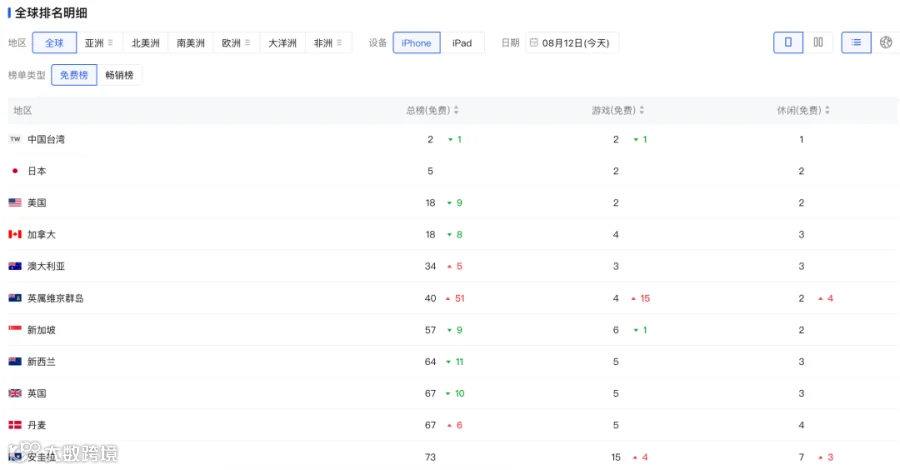Click 新加坡 overall rank value 57

[x=430, y=330]
